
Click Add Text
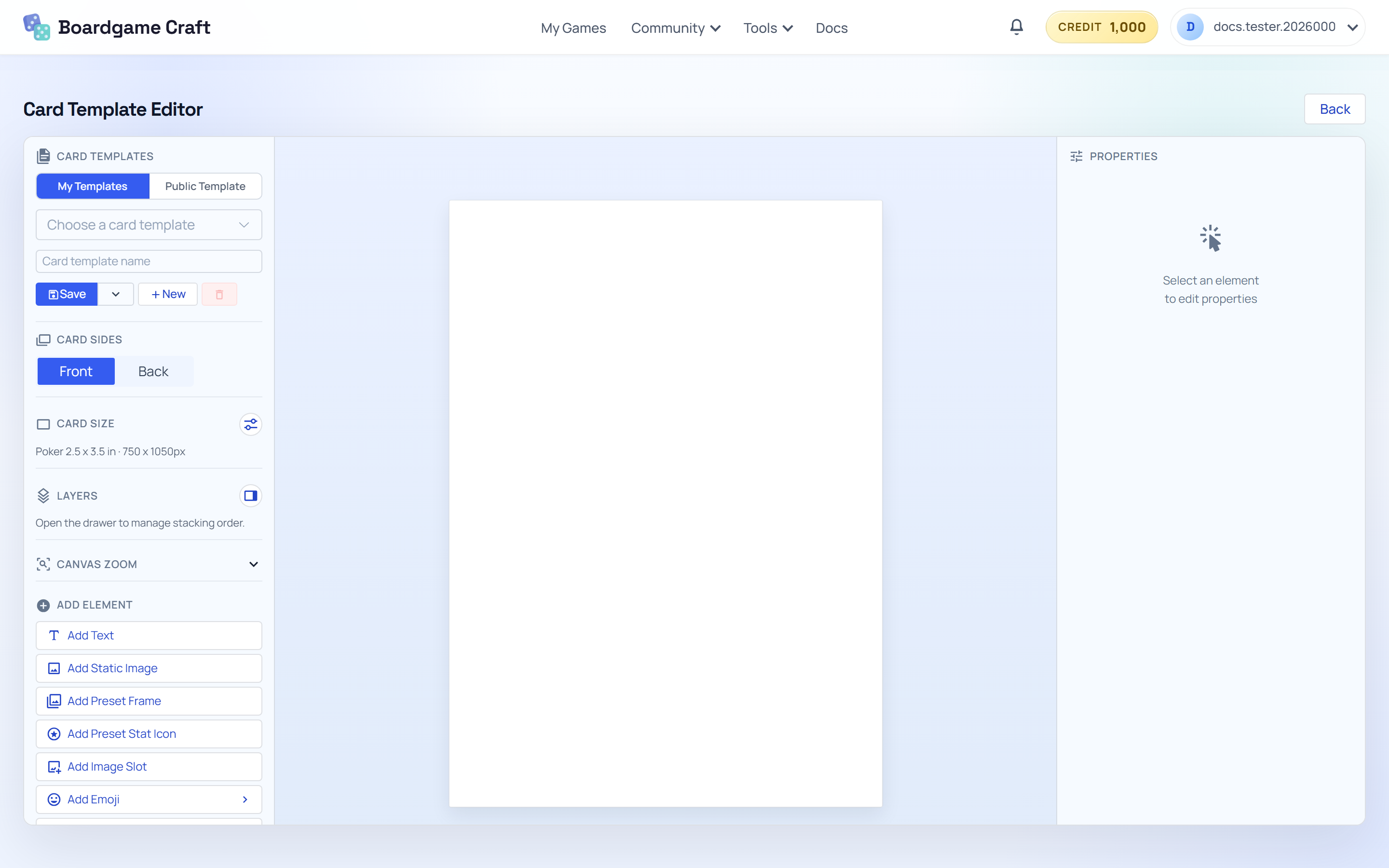pyautogui.click(x=149, y=636)
